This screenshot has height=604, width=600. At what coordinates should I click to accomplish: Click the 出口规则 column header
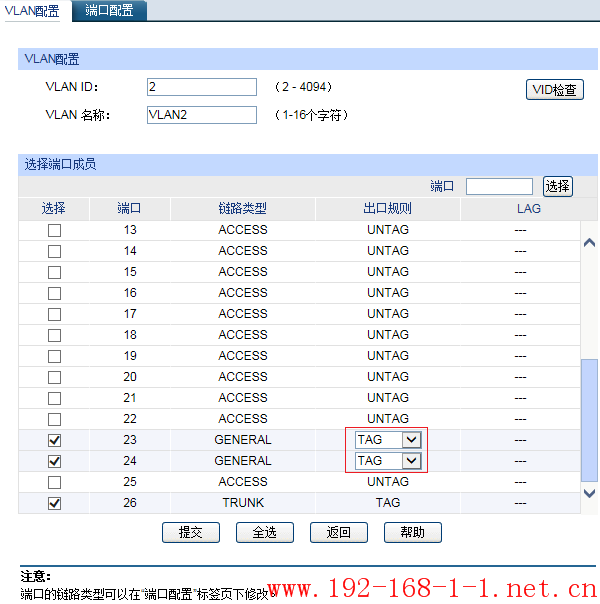click(388, 209)
